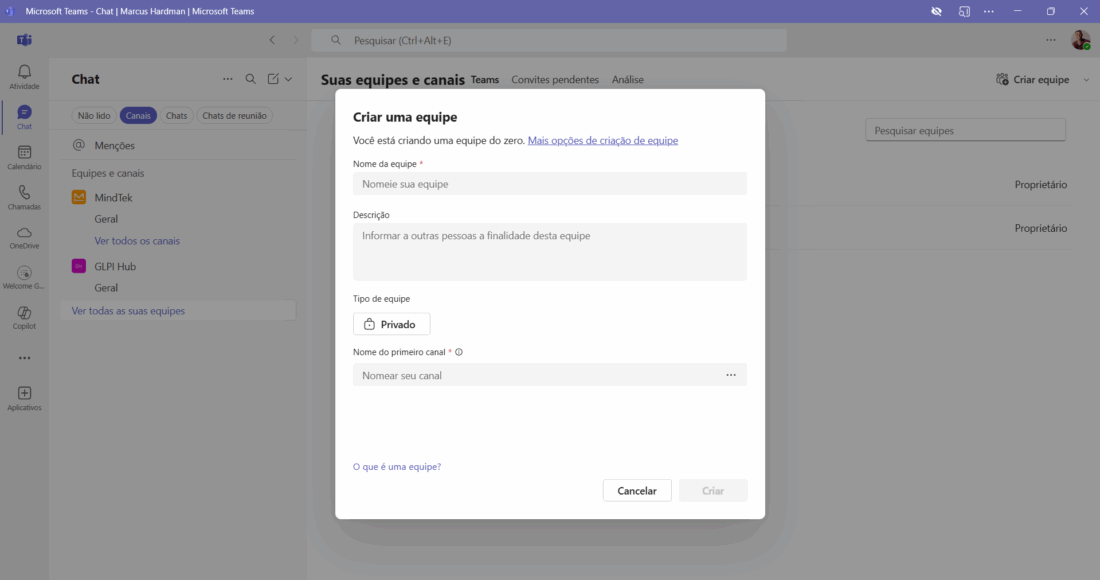
Task: Open the Geral channel under MindTek
Action: (106, 219)
